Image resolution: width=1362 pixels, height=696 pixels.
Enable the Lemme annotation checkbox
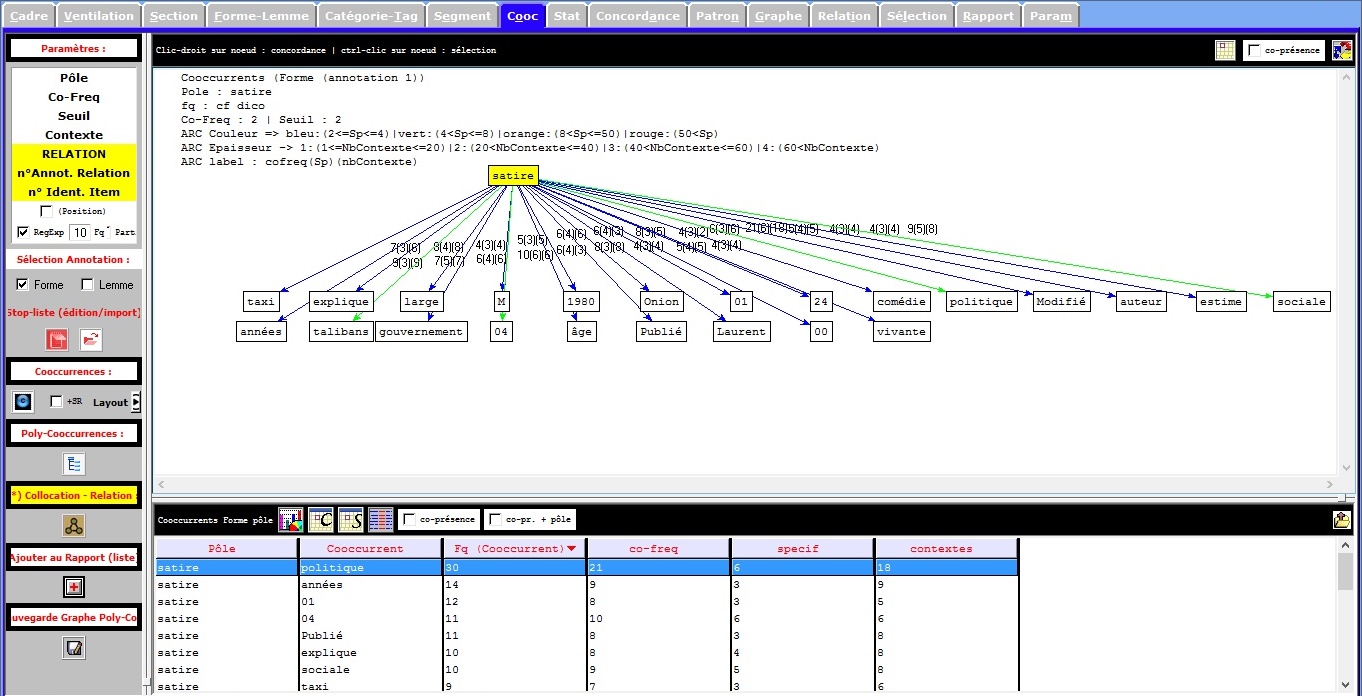coord(87,284)
